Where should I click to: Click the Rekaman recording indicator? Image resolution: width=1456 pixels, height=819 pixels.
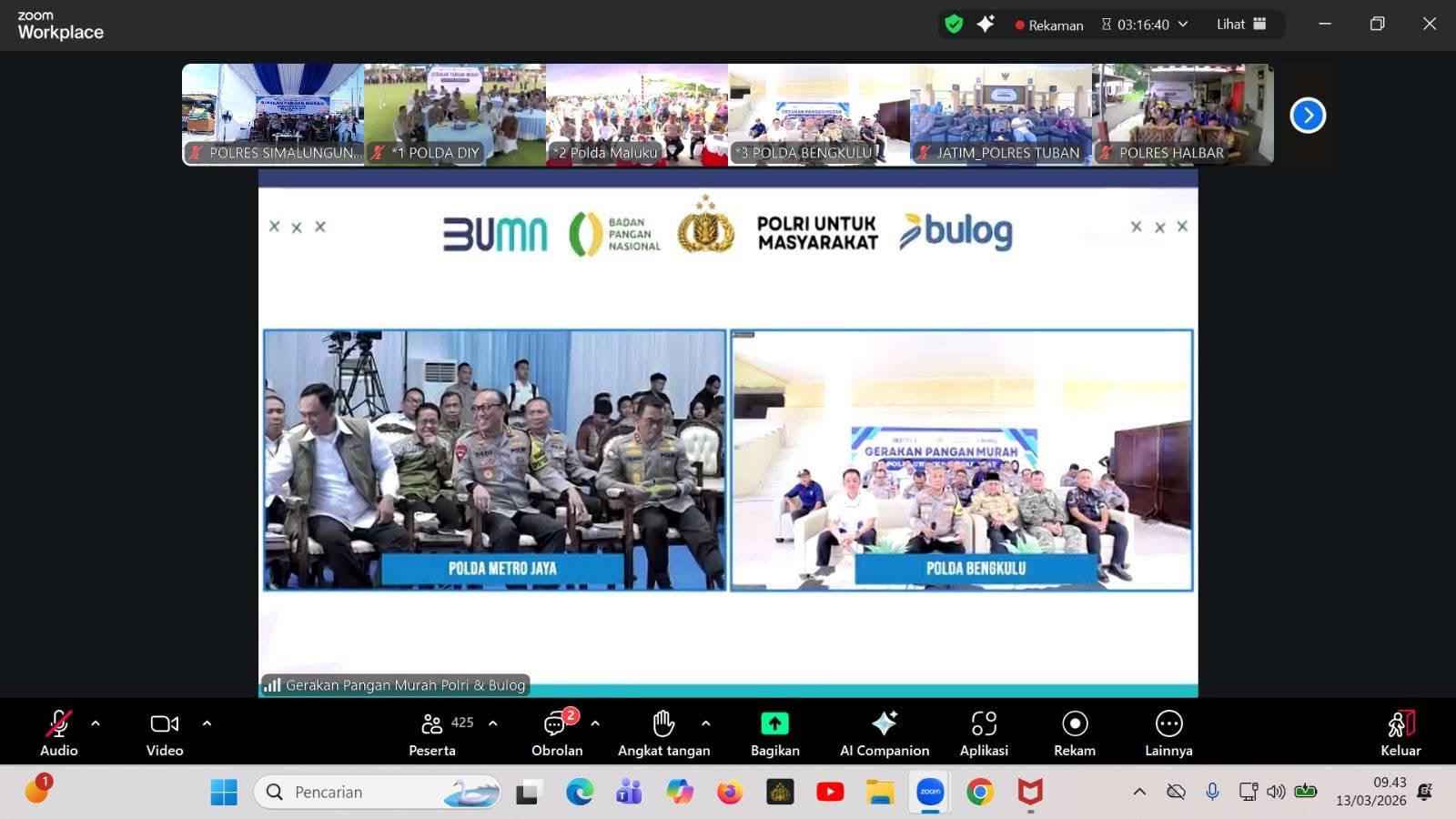pos(1049,25)
